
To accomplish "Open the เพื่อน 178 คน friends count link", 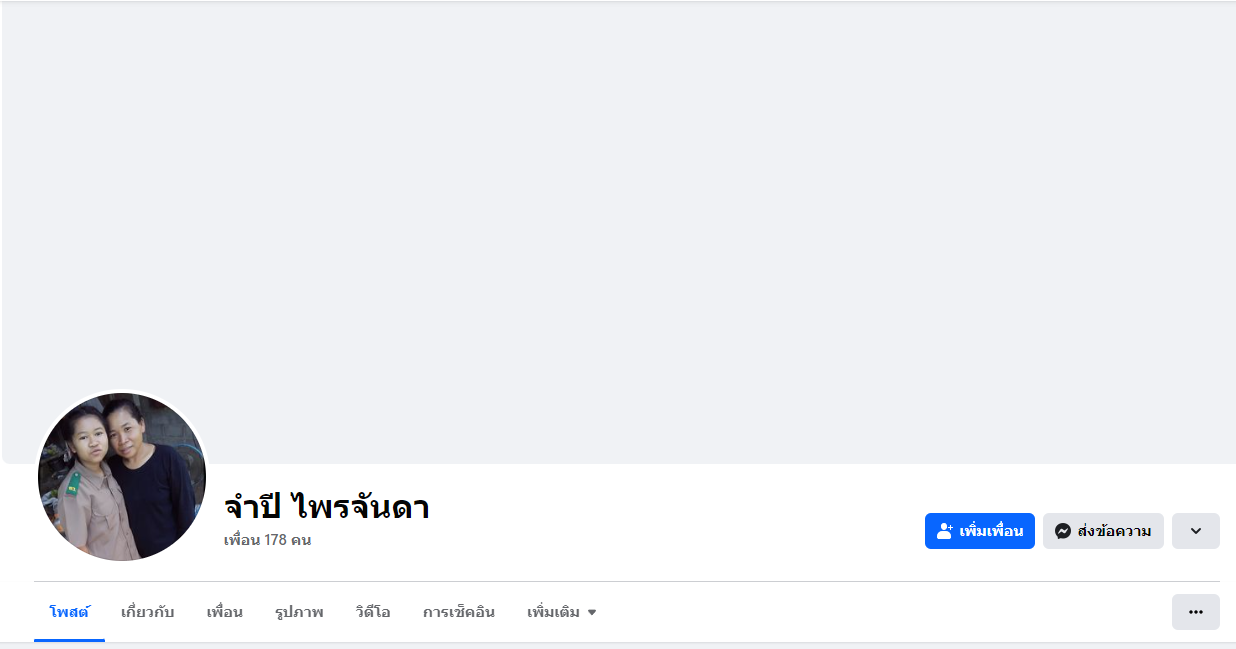I will coord(267,540).
